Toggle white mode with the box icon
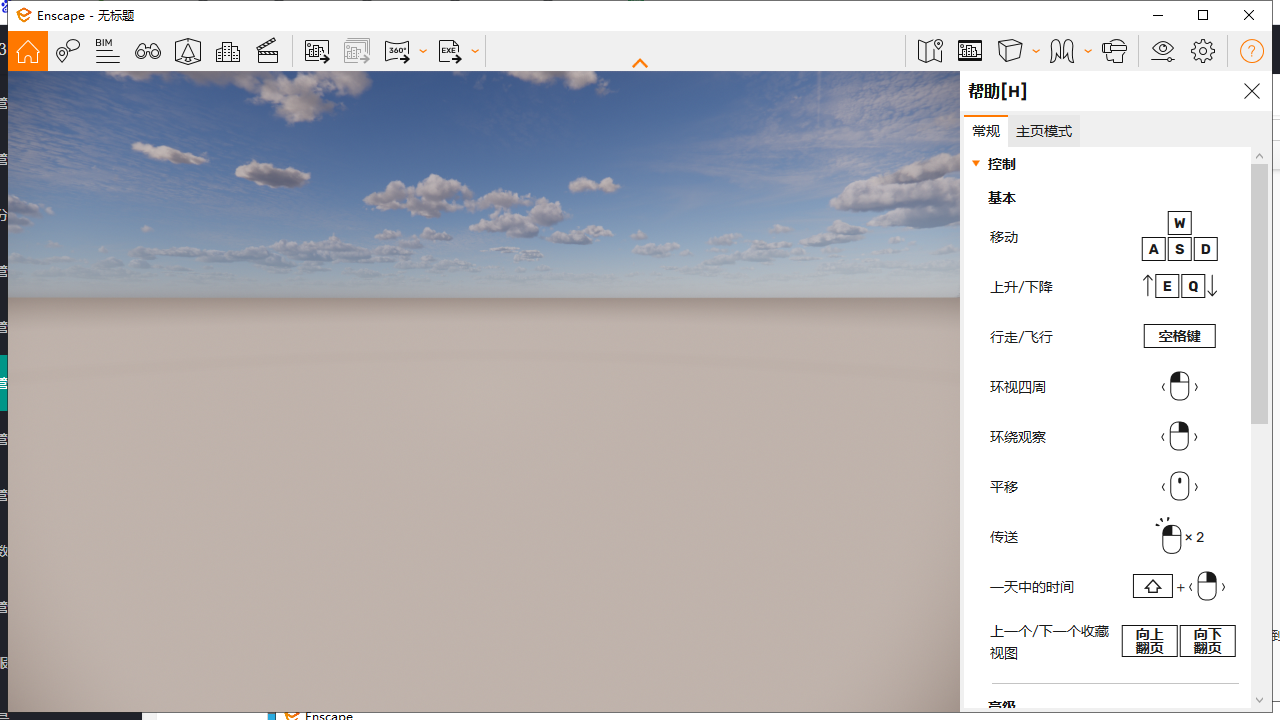This screenshot has height=720, width=1280. tap(1011, 51)
